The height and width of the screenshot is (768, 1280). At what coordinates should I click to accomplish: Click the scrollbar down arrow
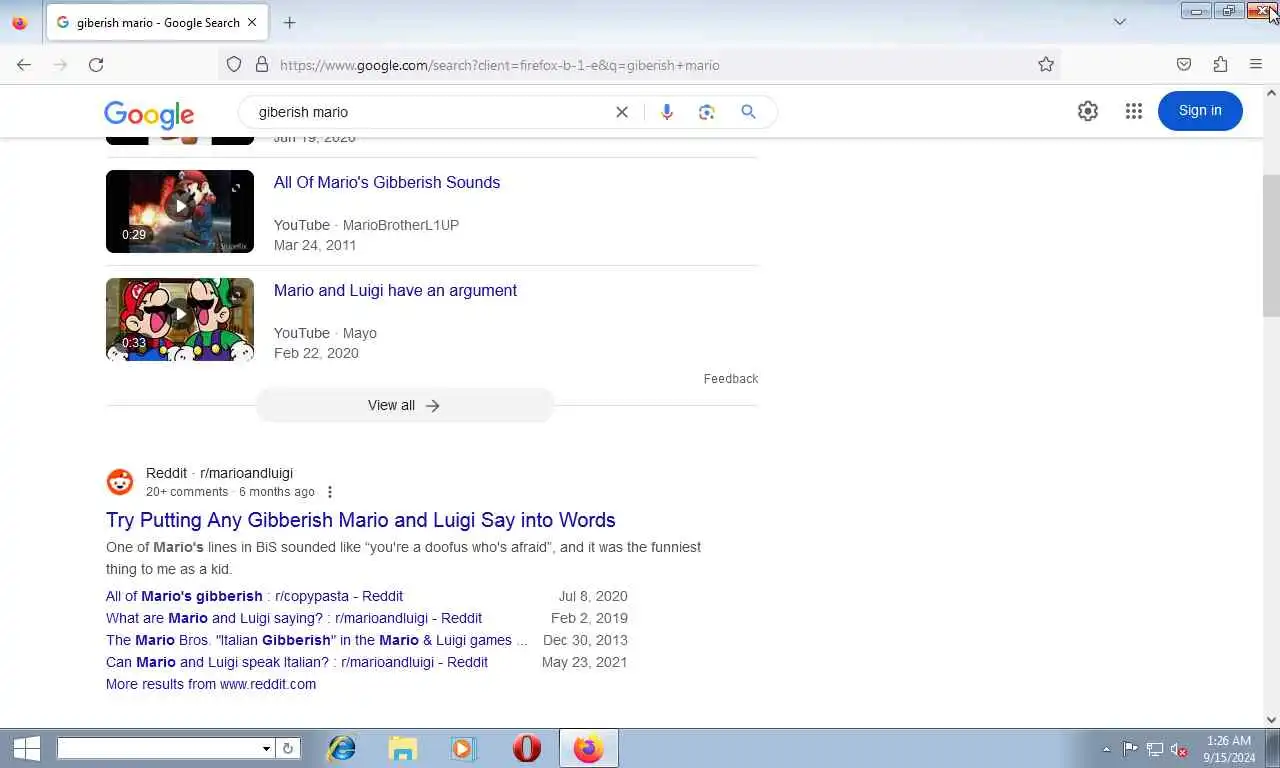point(1271,719)
